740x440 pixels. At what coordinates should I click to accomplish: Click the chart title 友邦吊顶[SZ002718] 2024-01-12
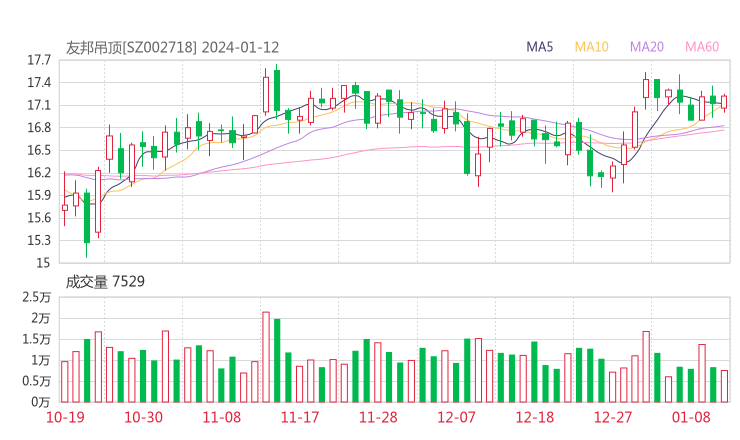172,47
